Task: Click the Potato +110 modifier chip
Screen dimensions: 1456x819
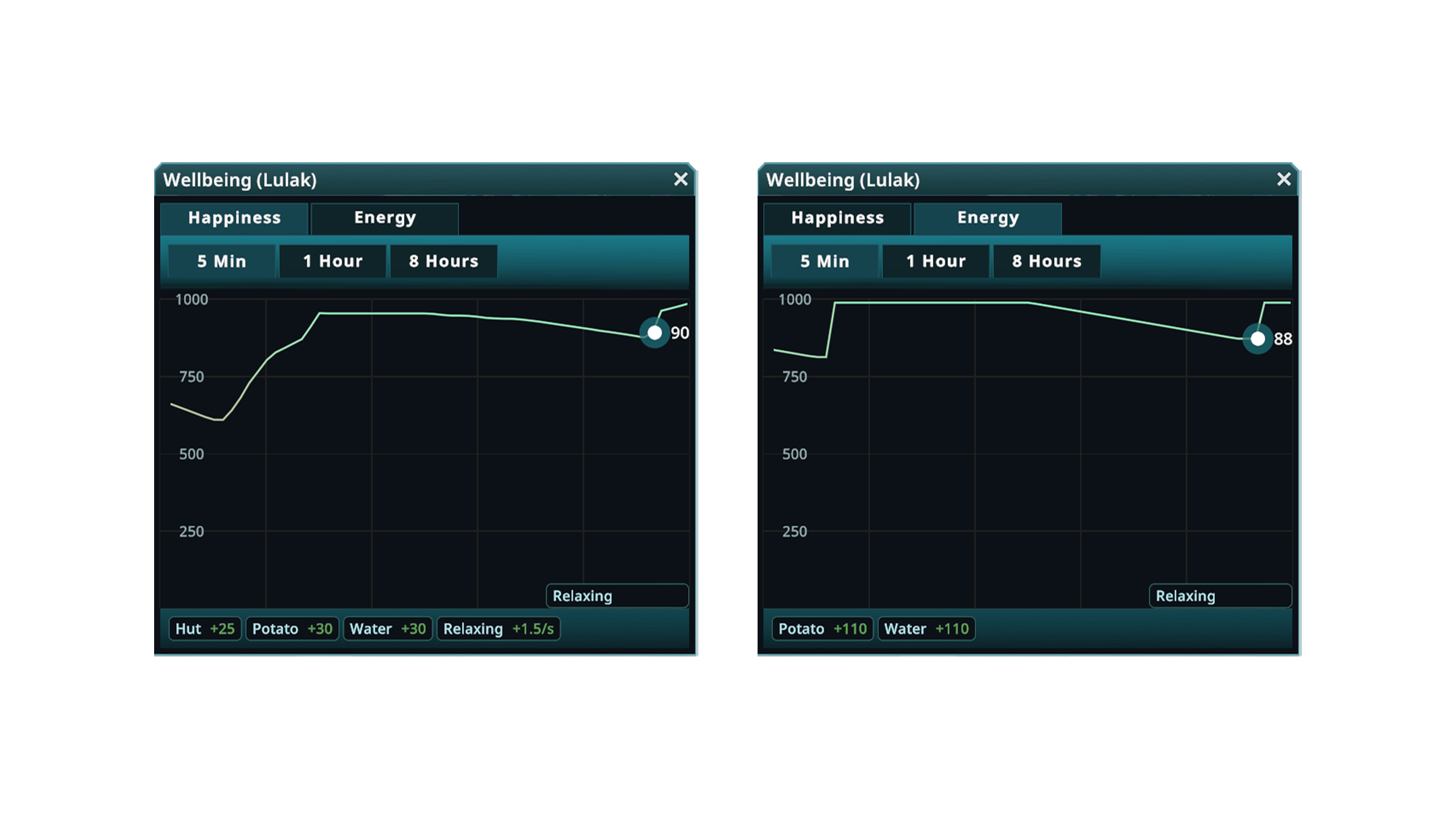Action: pyautogui.click(x=822, y=628)
